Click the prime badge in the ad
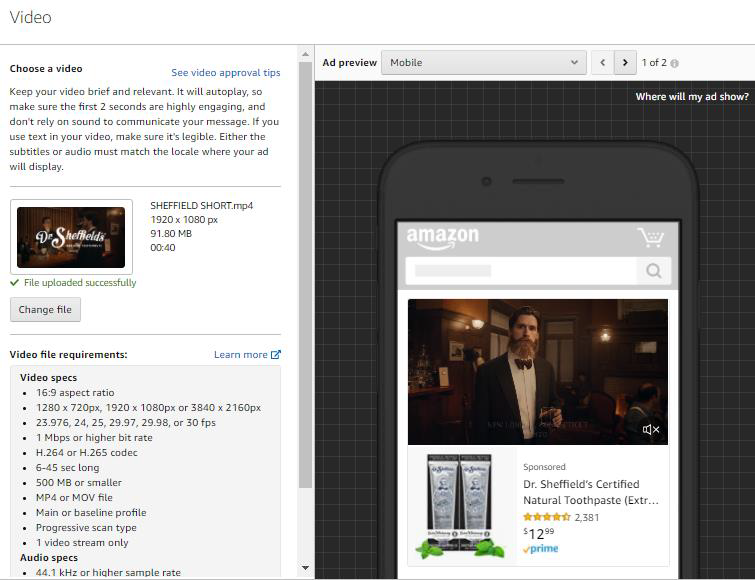The height and width of the screenshot is (580, 755). [x=540, y=549]
